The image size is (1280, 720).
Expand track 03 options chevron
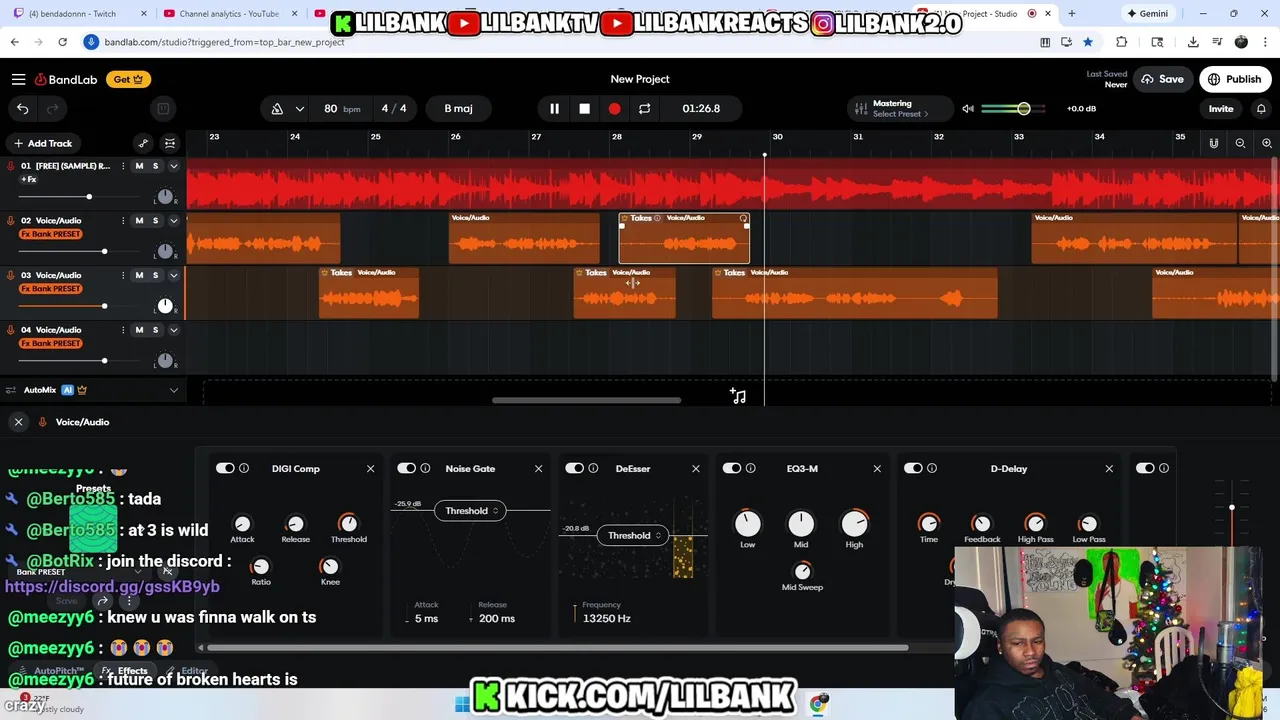[x=174, y=275]
